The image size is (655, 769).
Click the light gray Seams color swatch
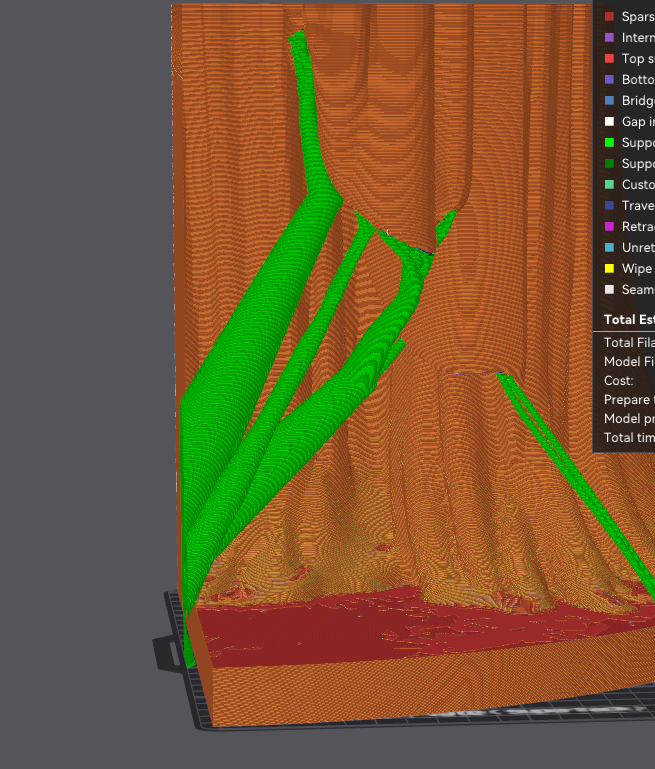point(609,289)
